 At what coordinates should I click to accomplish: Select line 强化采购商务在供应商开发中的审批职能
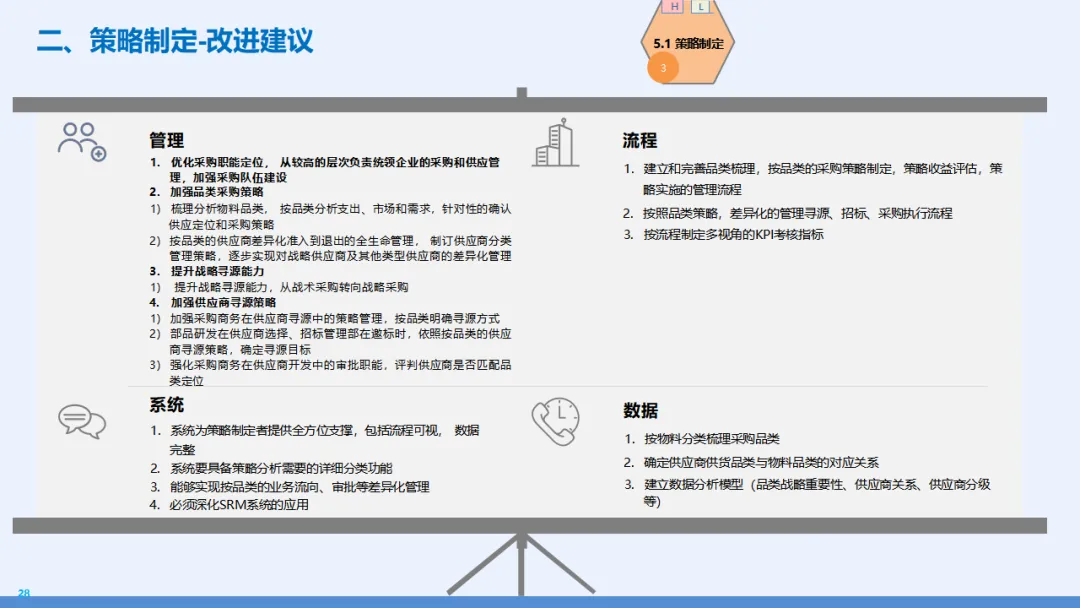point(331,373)
